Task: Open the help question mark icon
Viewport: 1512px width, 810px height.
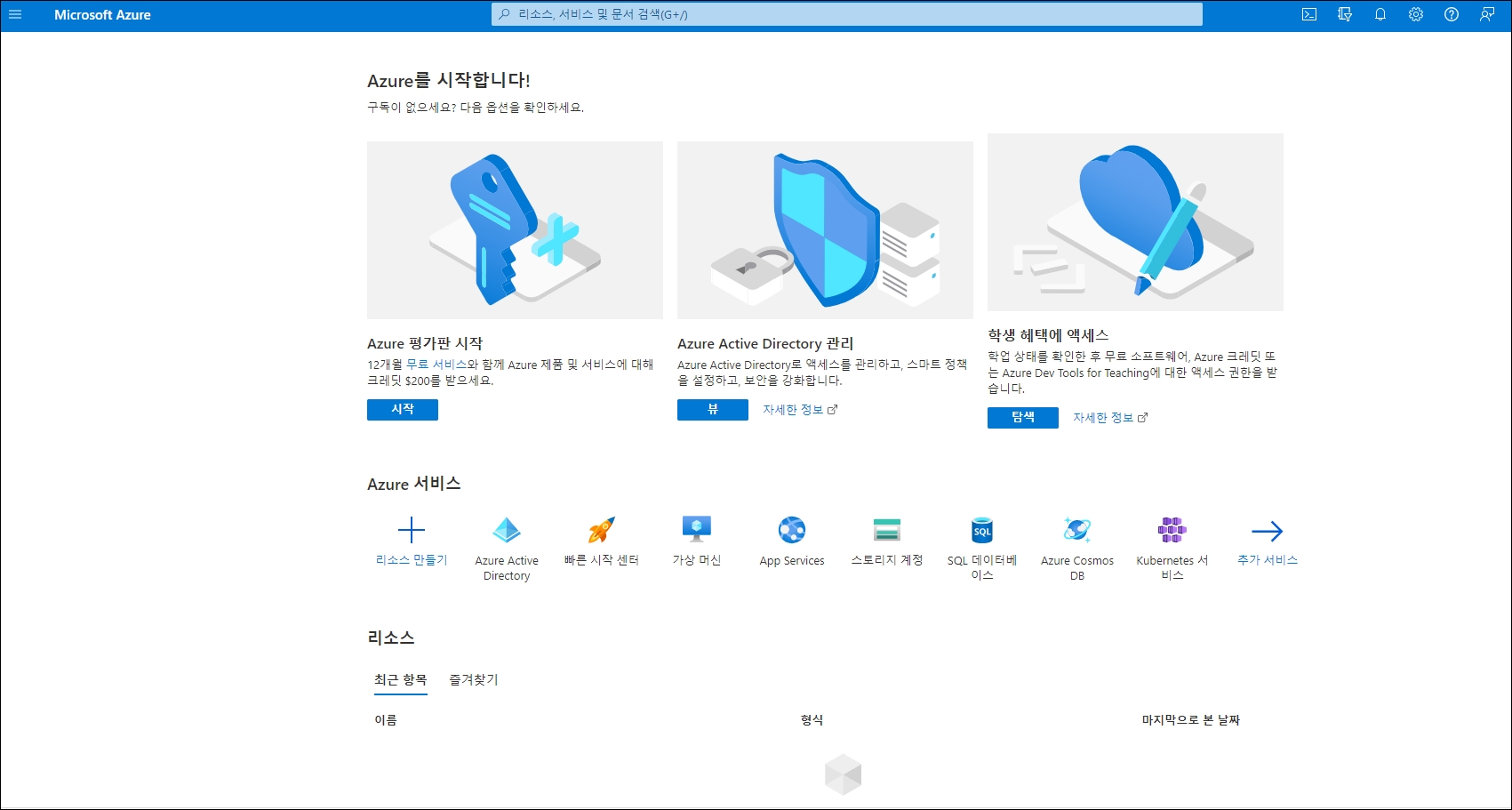Action: [1452, 14]
